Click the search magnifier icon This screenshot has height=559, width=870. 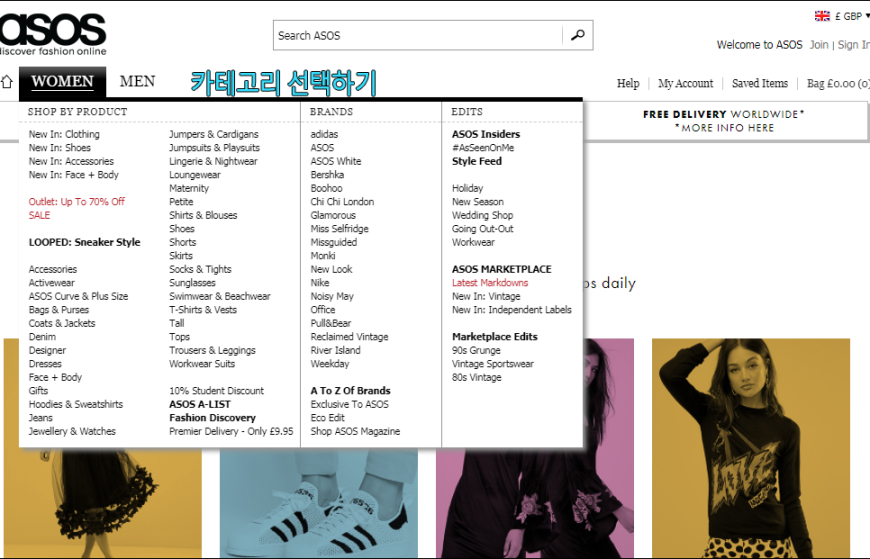pyautogui.click(x=578, y=35)
